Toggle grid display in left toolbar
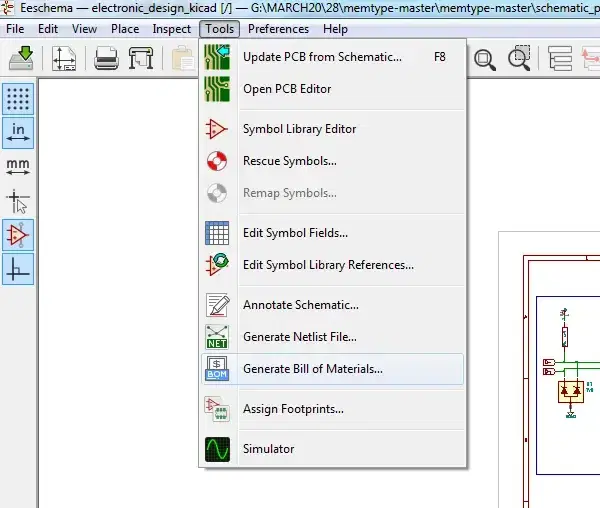The height and width of the screenshot is (508, 600). point(18,99)
